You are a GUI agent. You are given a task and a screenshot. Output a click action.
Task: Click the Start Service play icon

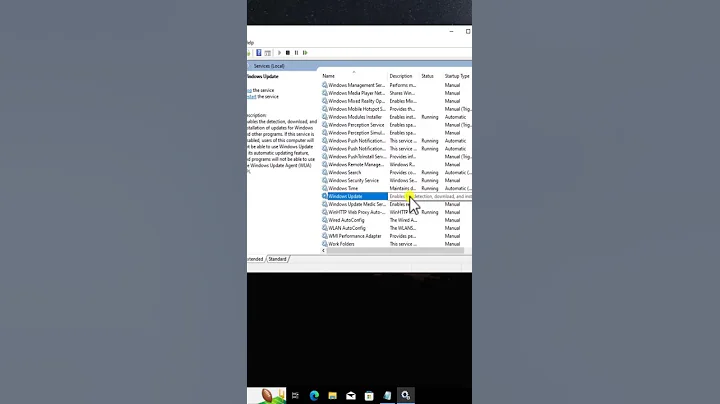(x=279, y=53)
